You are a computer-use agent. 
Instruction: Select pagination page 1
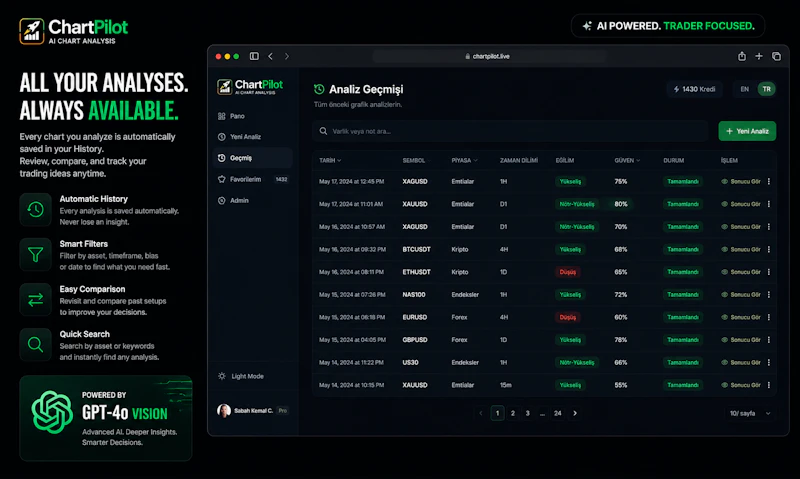497,413
